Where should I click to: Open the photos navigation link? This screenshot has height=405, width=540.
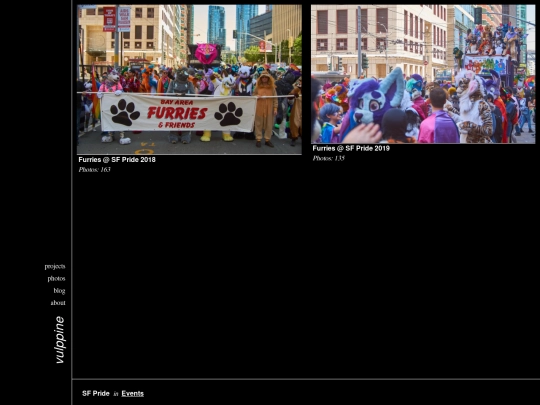[x=56, y=279]
